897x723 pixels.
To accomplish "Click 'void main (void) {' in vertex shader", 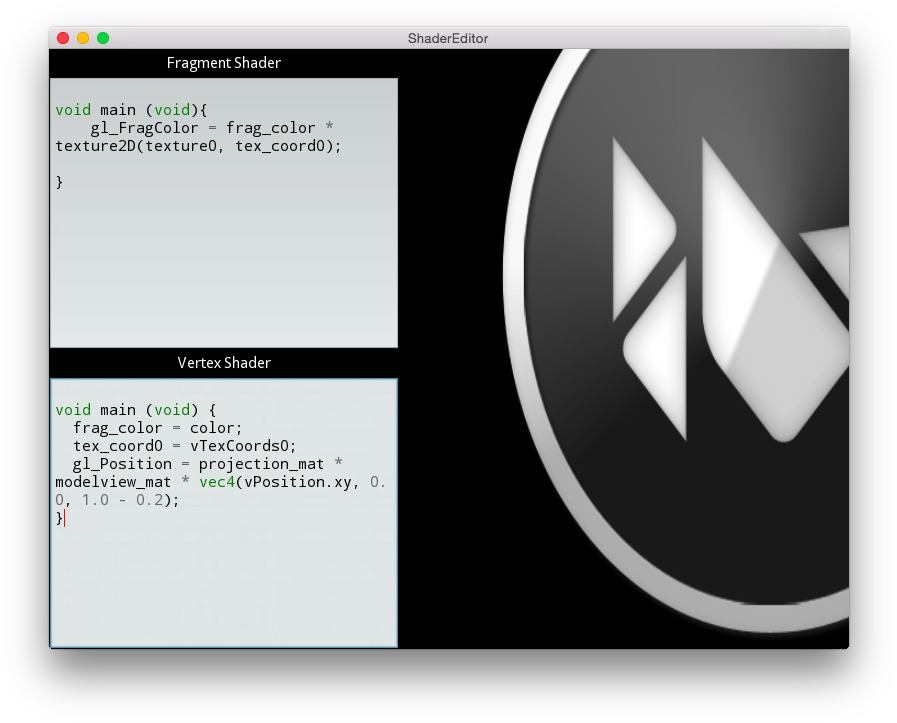I will [136, 410].
